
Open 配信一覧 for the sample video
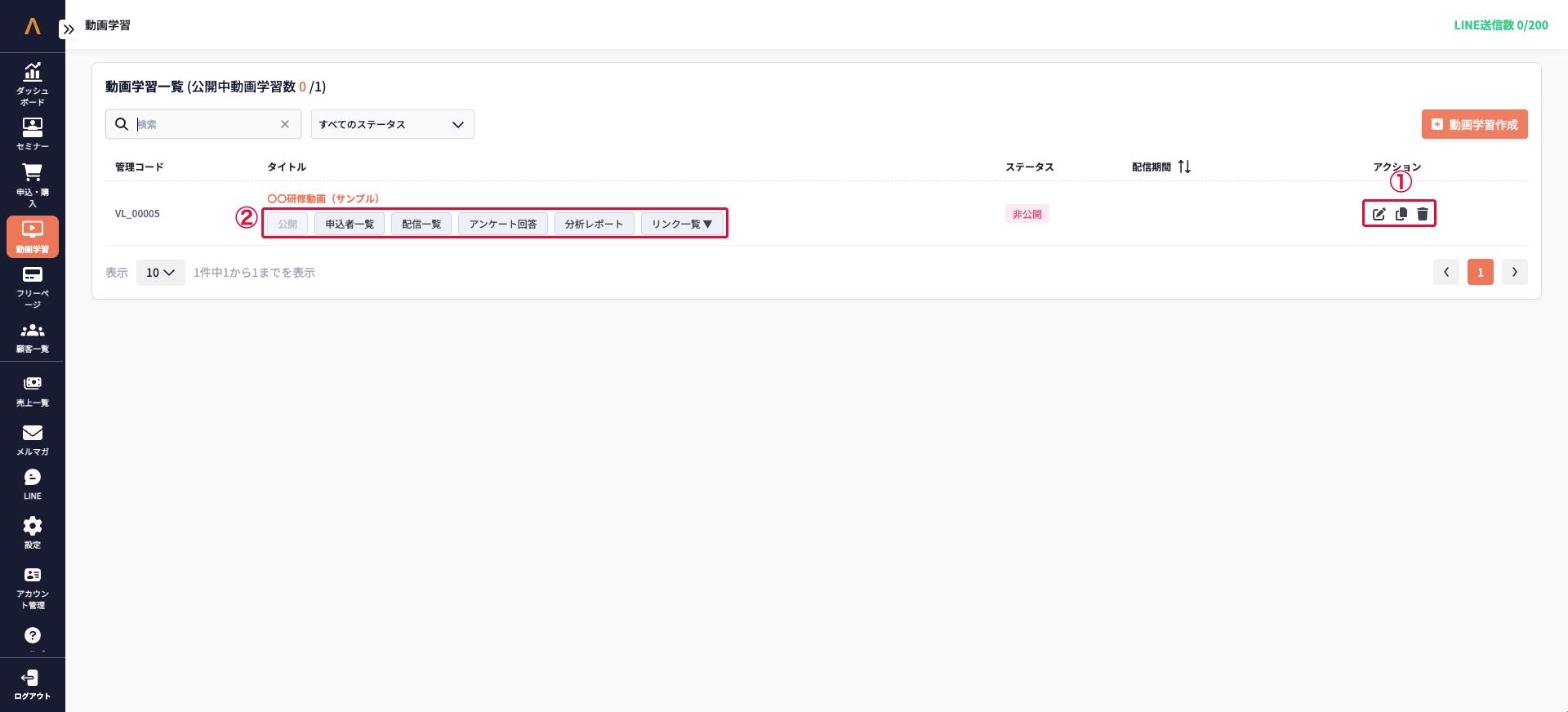(421, 224)
